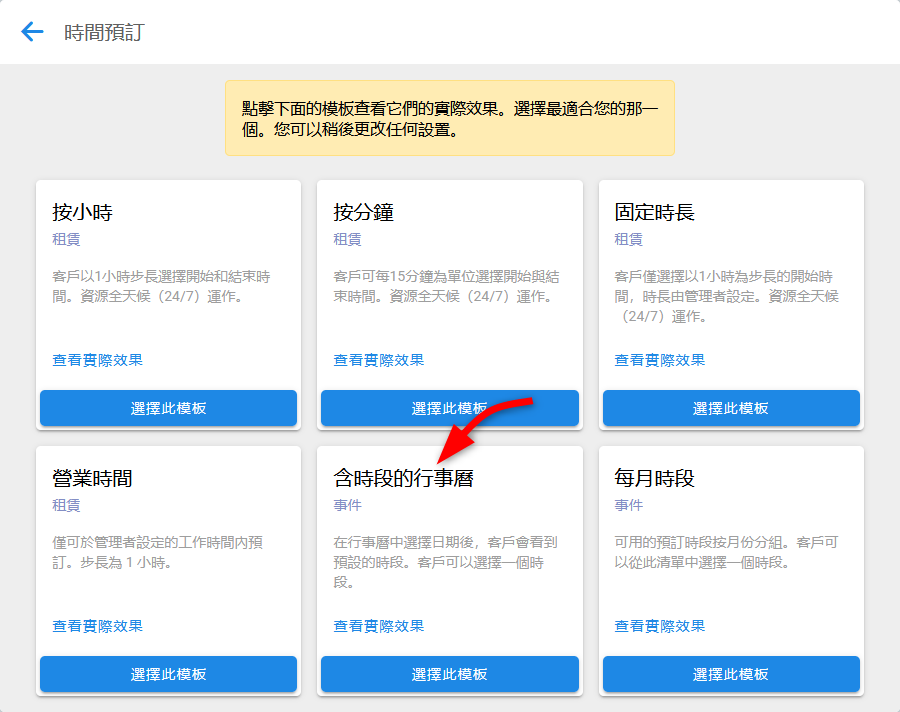Click the 按分鐘 card heading
Image resolution: width=900 pixels, height=712 pixels.
363,212
